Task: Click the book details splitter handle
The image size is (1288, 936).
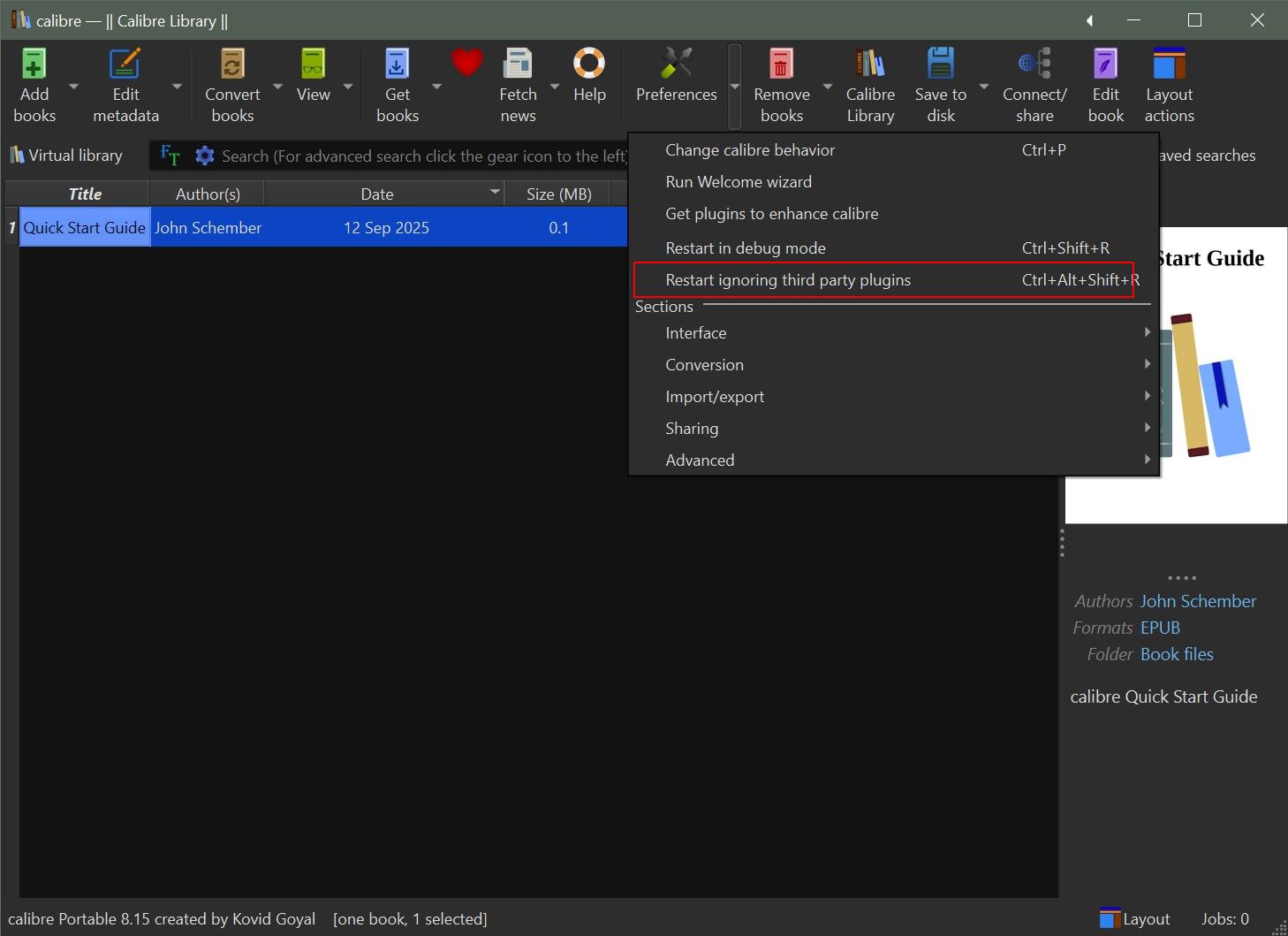Action: (x=1062, y=543)
